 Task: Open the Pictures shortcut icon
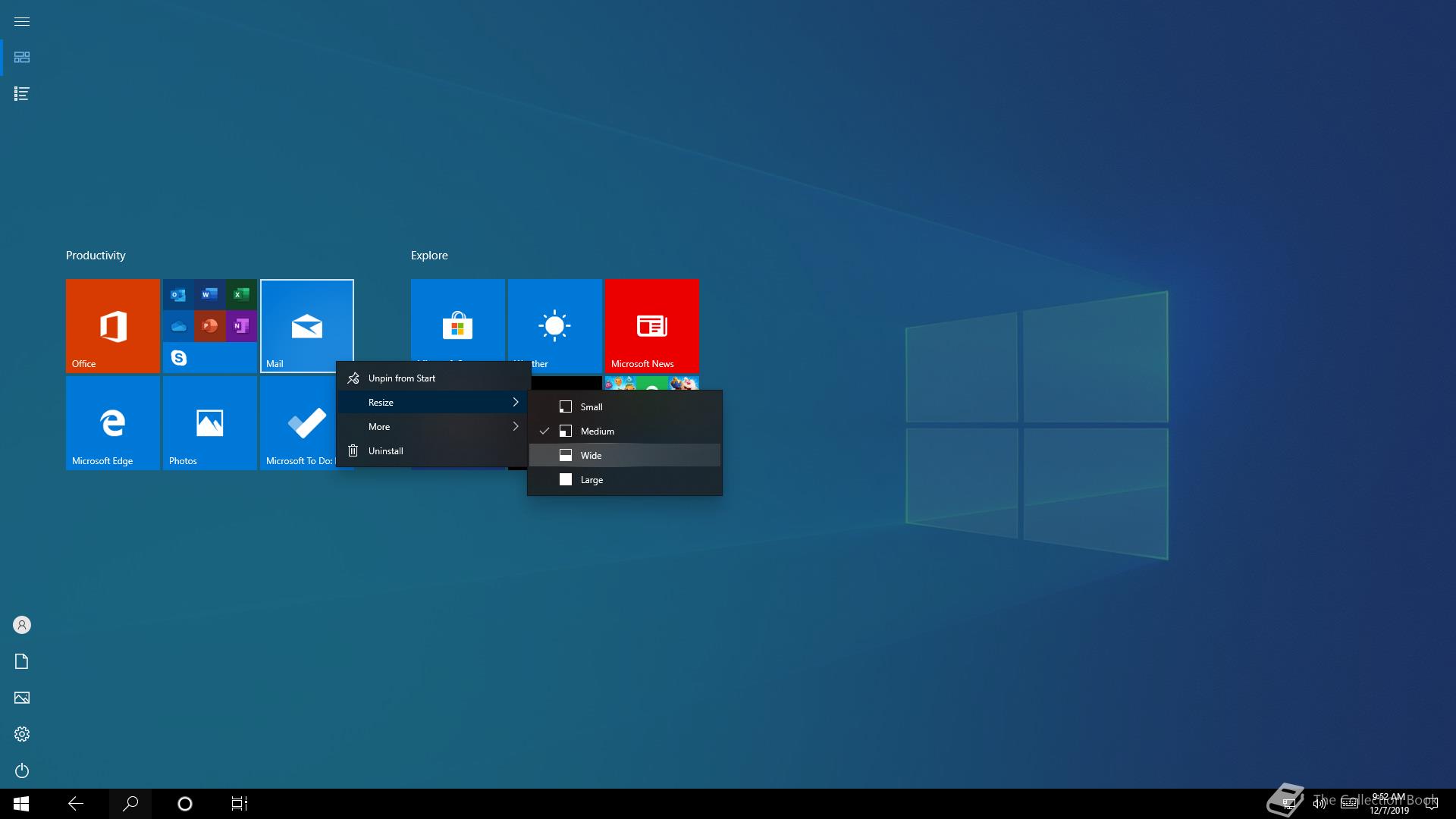[22, 698]
